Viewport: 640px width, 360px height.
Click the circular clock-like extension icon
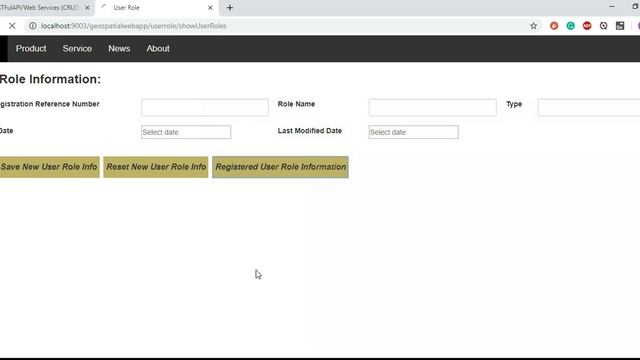603,26
